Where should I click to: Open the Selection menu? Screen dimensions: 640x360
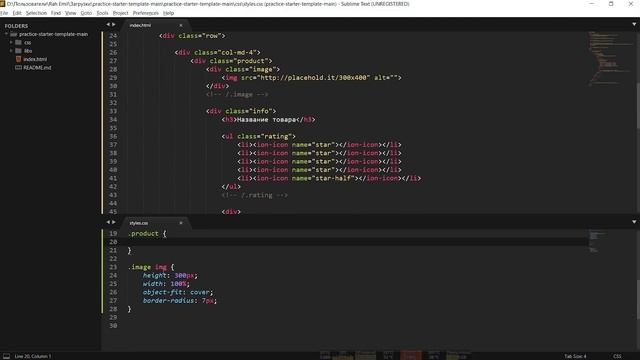click(36, 13)
